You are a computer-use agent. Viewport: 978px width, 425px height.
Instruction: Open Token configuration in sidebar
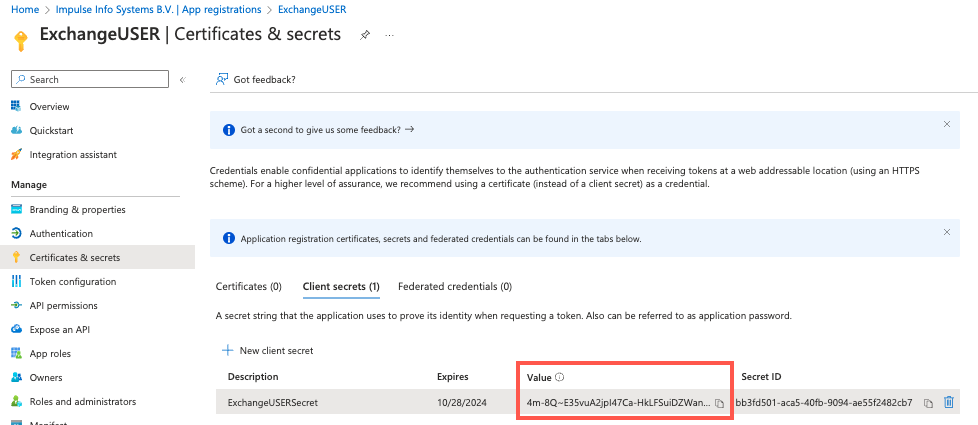click(x=73, y=281)
